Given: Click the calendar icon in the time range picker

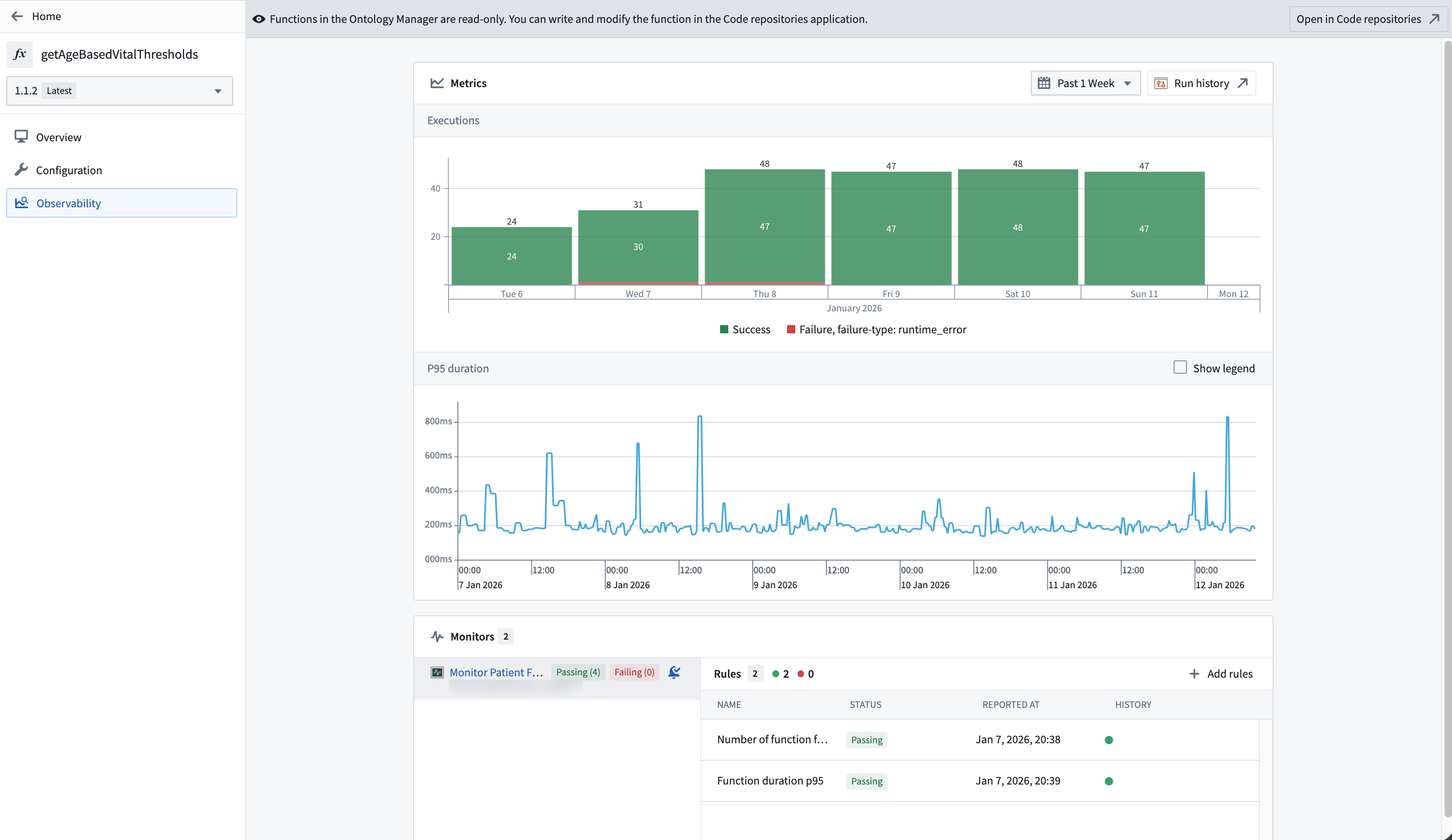Looking at the screenshot, I should pos(1044,83).
